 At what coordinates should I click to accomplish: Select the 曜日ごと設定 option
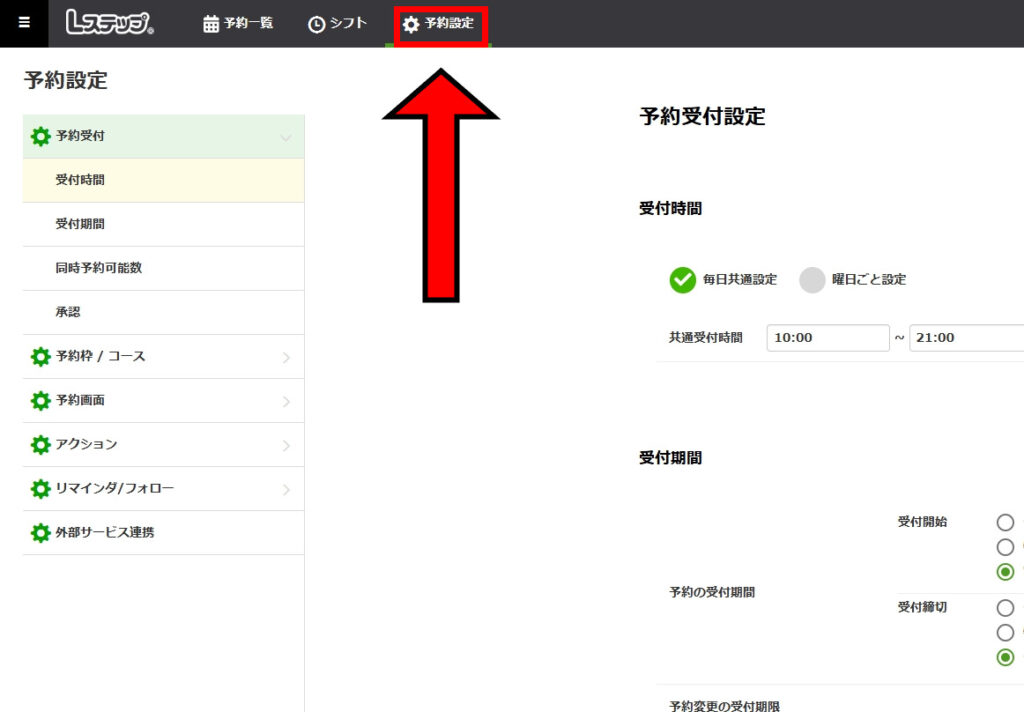coord(812,280)
